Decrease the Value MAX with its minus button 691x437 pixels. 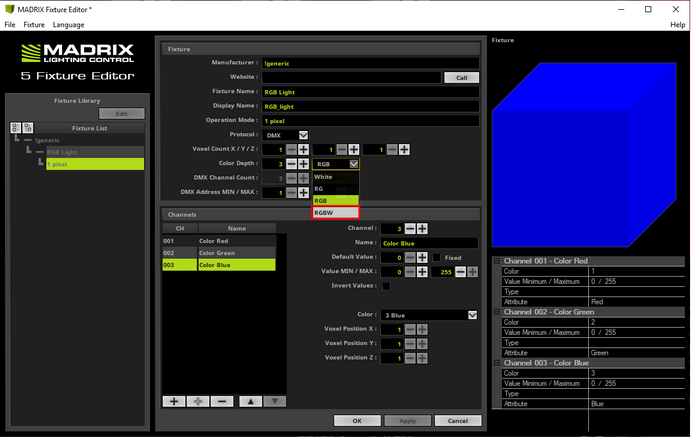pos(460,272)
